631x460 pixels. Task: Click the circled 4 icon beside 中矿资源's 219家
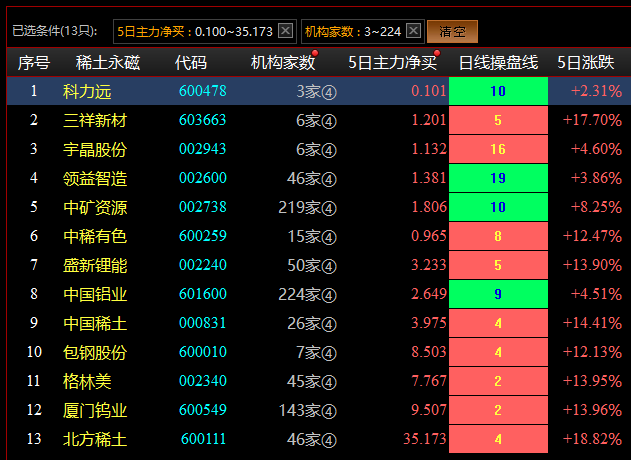(329, 208)
